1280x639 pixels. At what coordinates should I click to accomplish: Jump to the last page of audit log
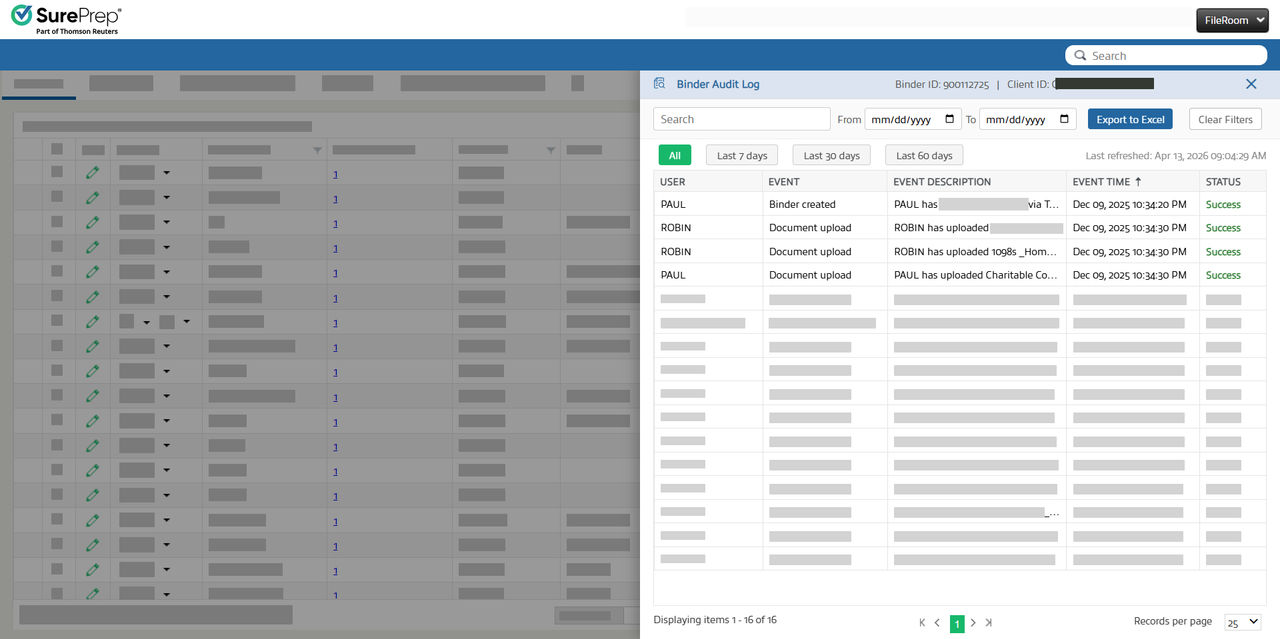pos(989,623)
